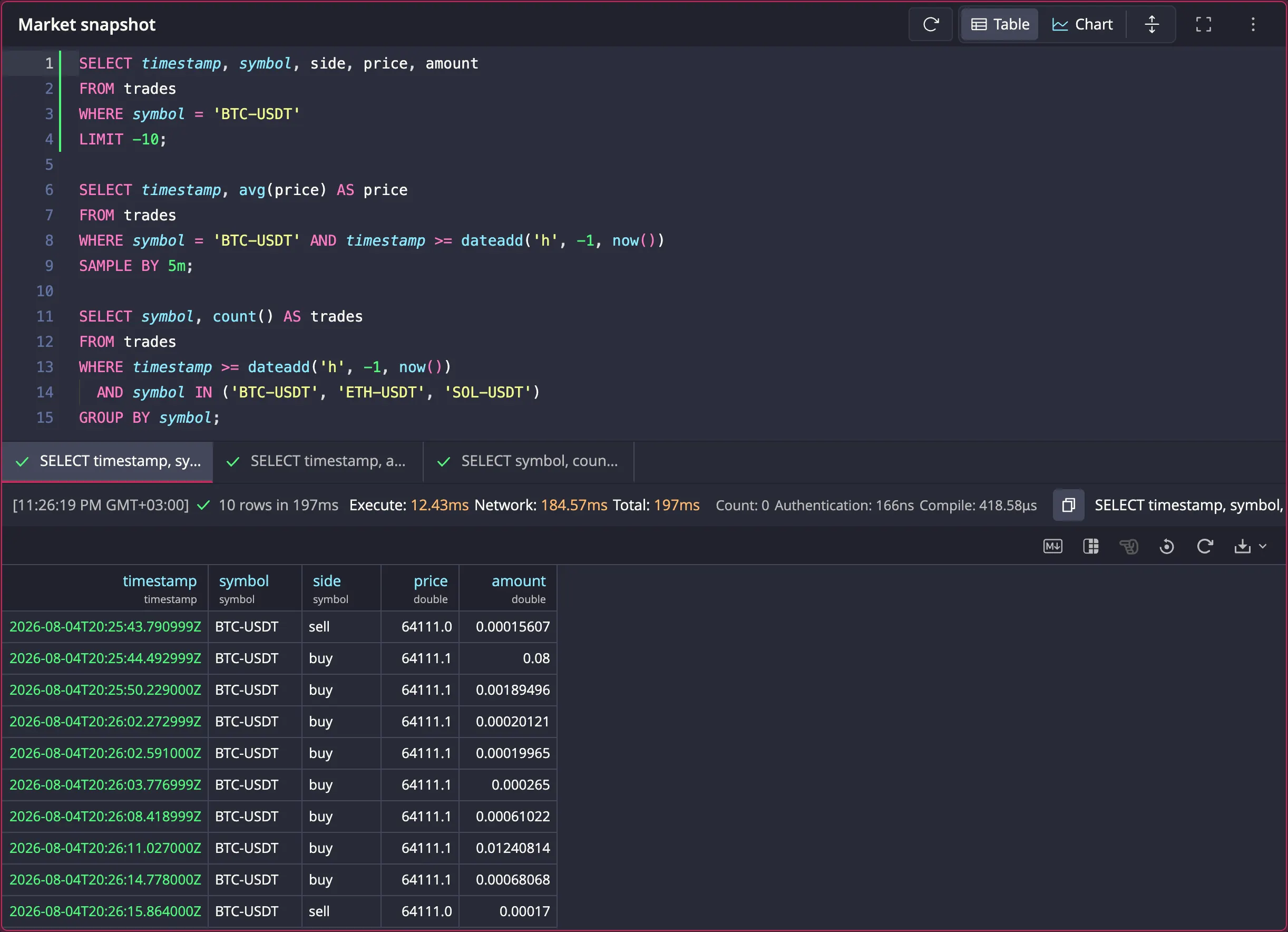Click the symbol column header
This screenshot has height=932, width=1288.
(x=255, y=589)
